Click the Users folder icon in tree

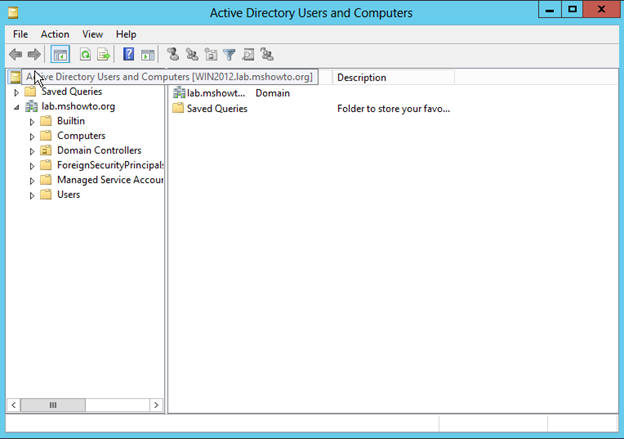click(x=46, y=195)
